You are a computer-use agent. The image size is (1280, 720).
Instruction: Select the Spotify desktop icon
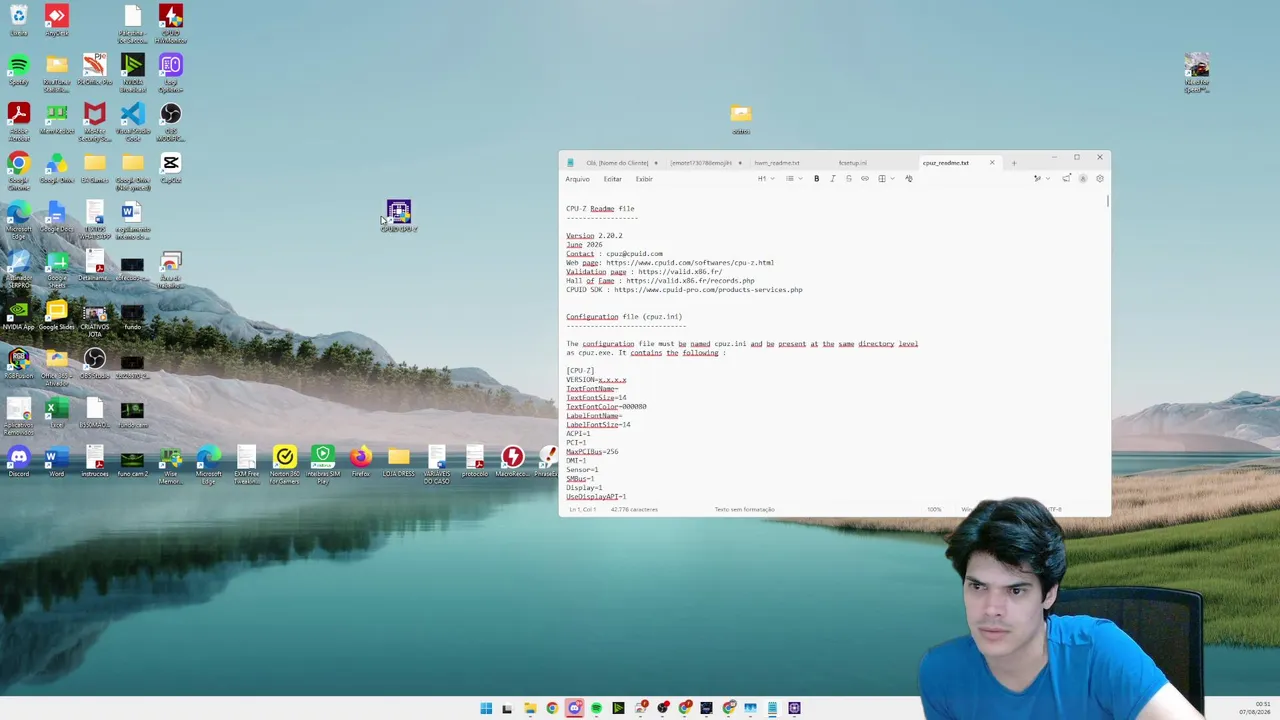19,69
